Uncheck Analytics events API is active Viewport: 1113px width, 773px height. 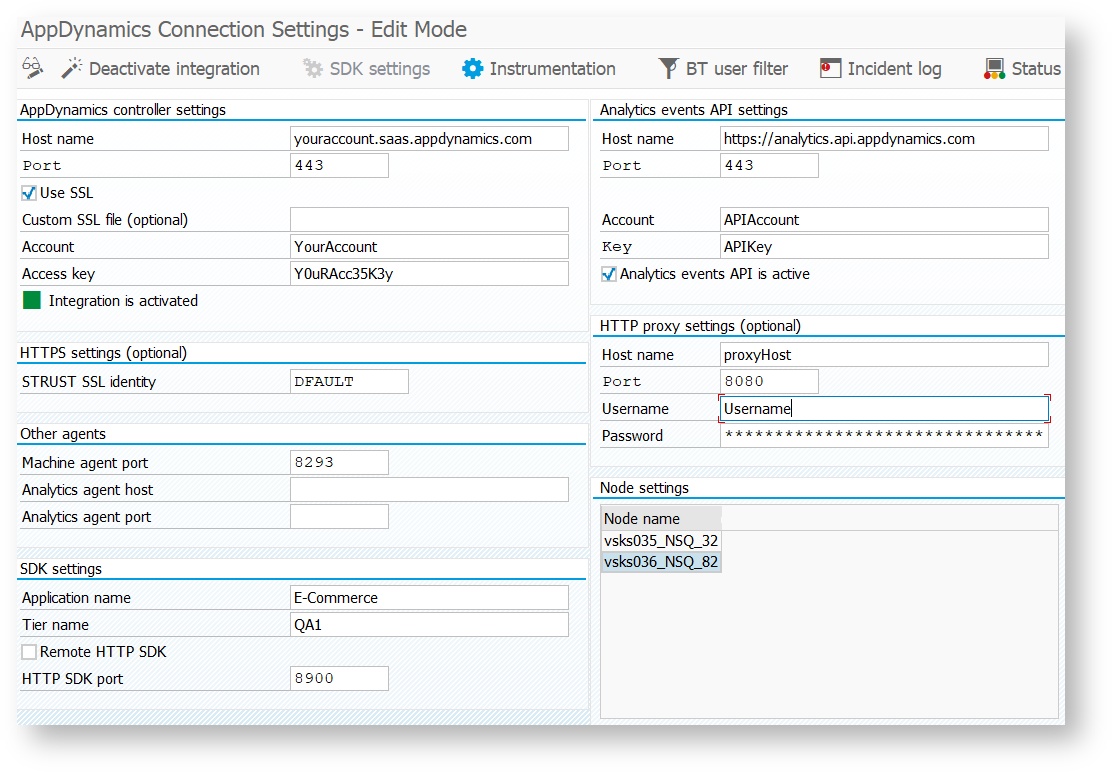pyautogui.click(x=608, y=274)
